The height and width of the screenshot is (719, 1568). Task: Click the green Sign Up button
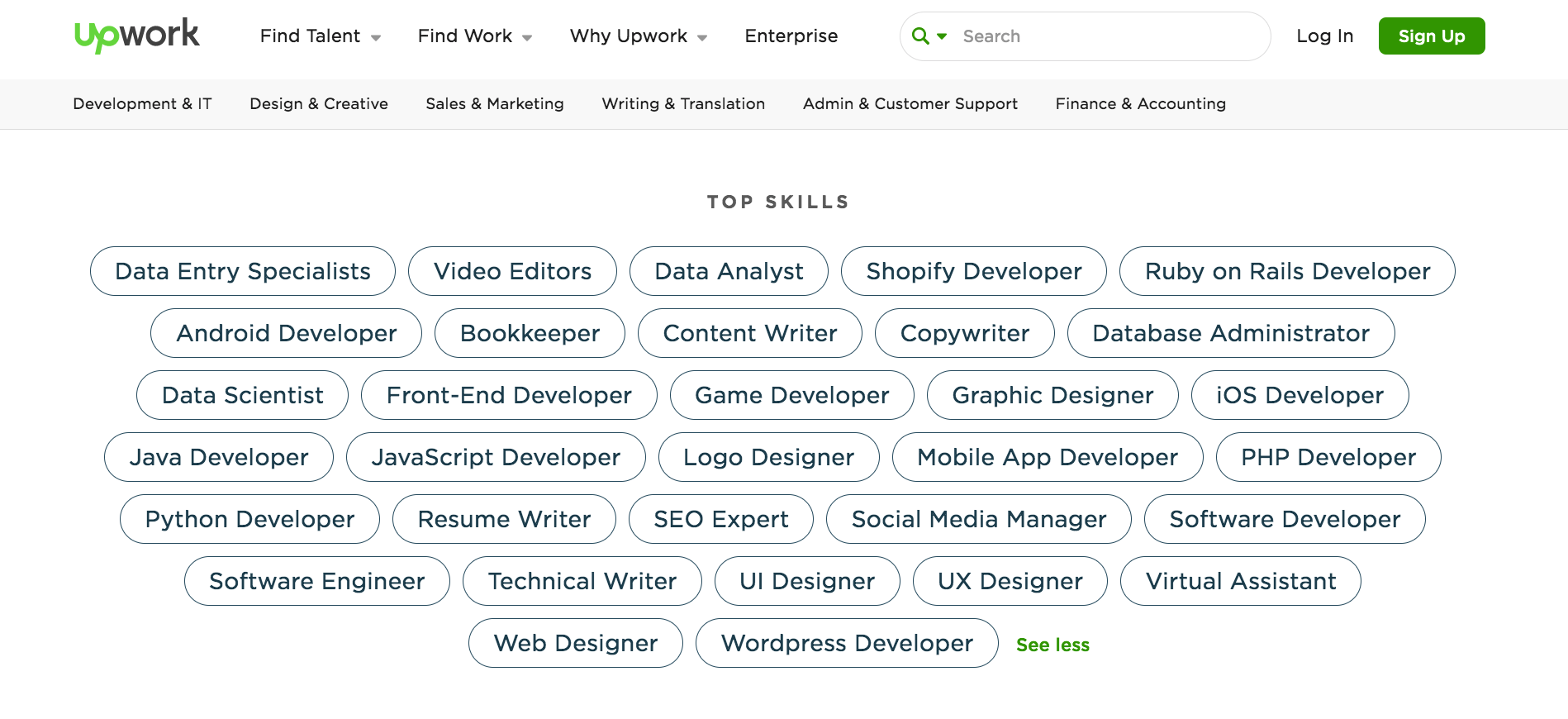pyautogui.click(x=1432, y=36)
